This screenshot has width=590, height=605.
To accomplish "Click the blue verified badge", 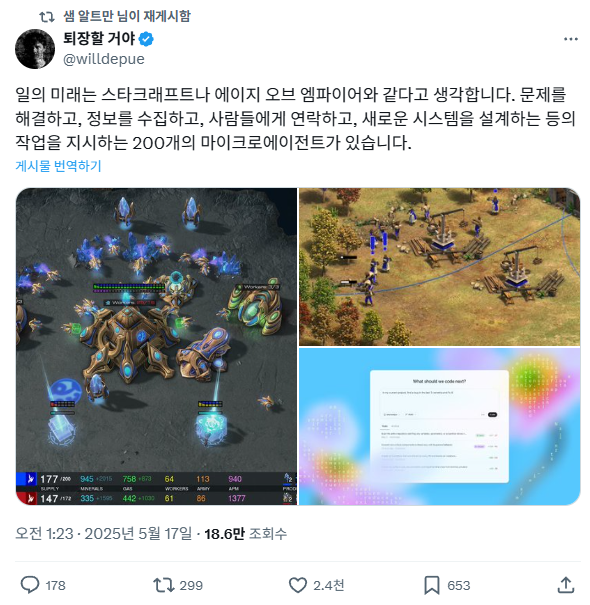I will pyautogui.click(x=146, y=39).
